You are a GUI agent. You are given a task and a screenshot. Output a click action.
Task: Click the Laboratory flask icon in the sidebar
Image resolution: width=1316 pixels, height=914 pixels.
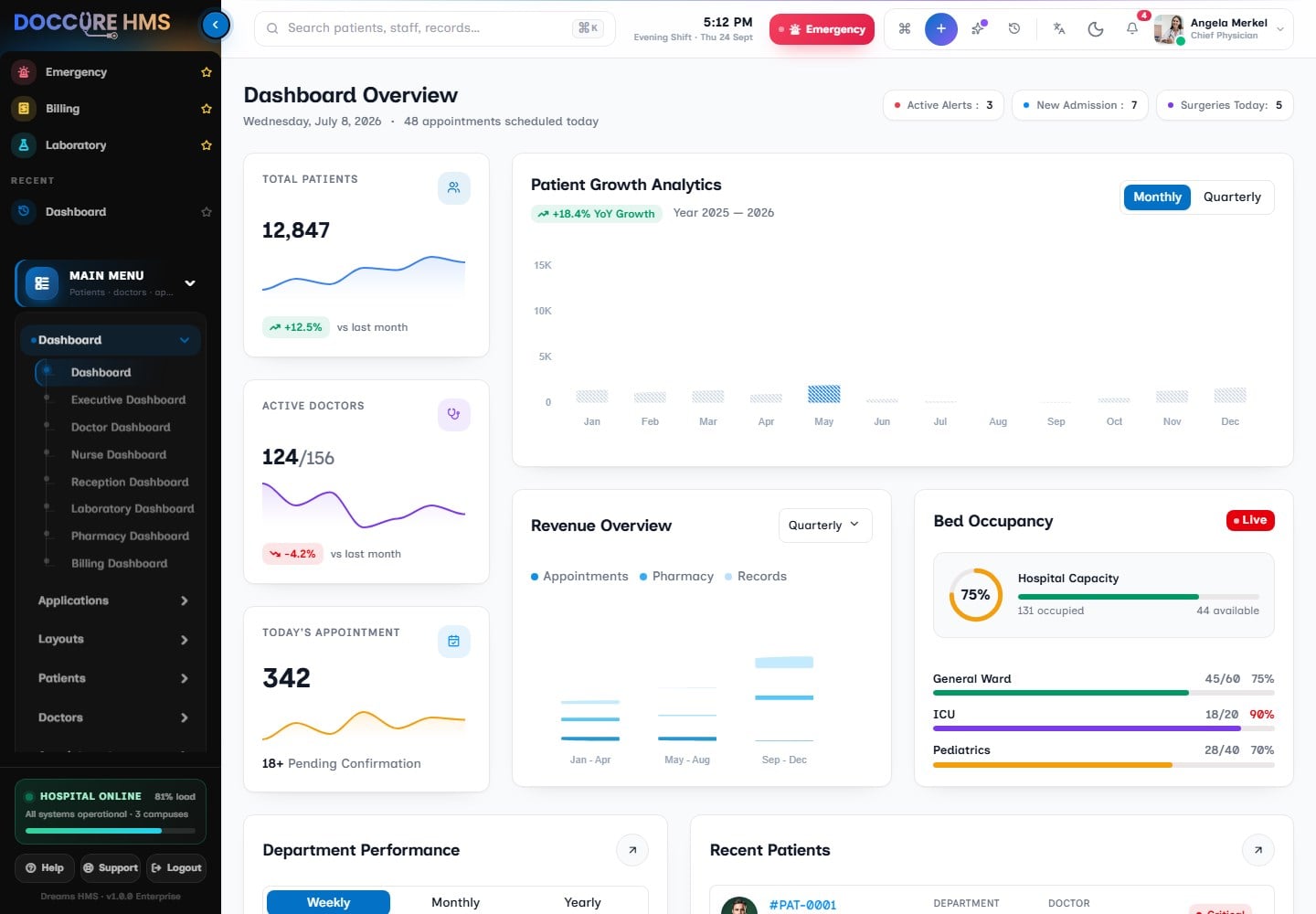24,145
